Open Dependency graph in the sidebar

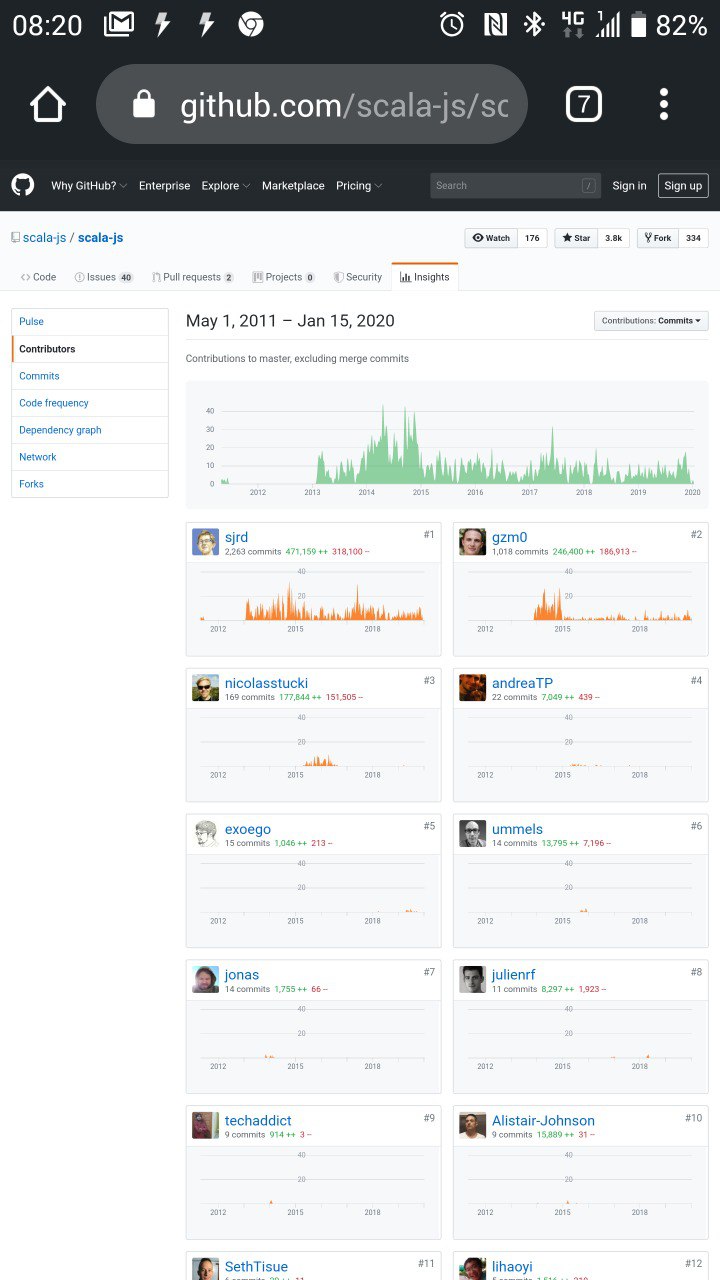[90, 430]
